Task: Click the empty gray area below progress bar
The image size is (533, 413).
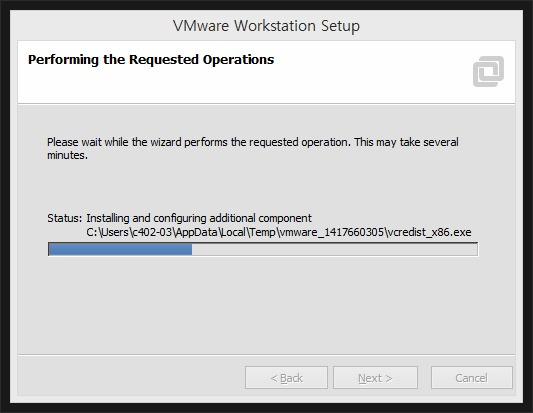Action: tap(266, 304)
